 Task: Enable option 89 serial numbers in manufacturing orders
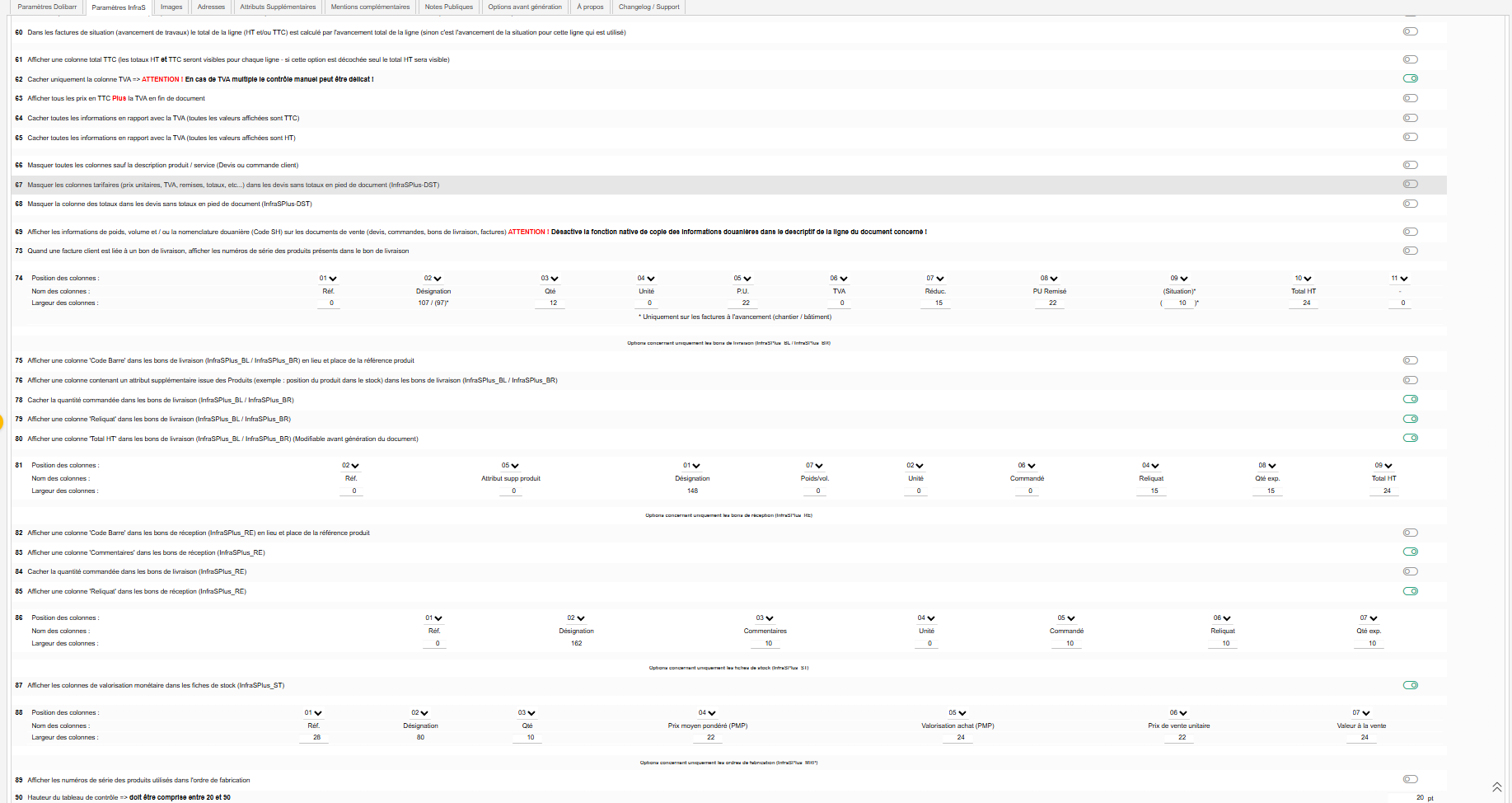coord(1411,779)
